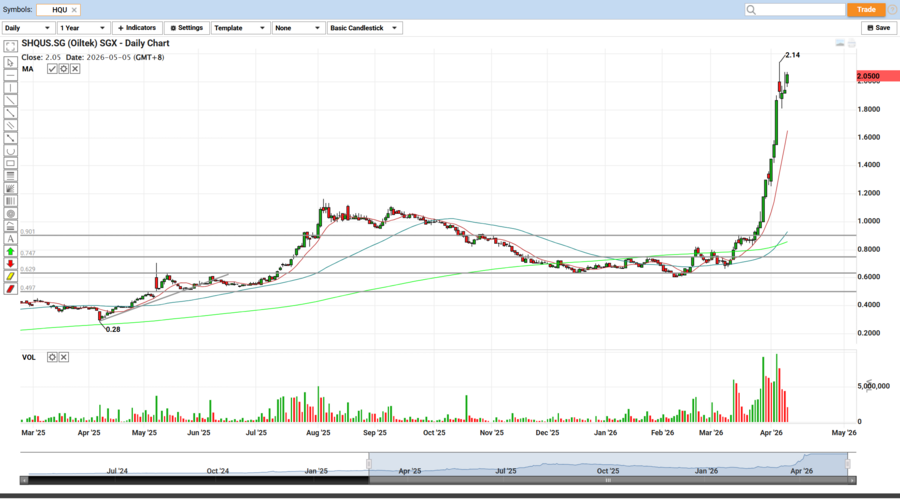
Task: Choose the vertical line drawing tool
Action: click(x=10, y=88)
